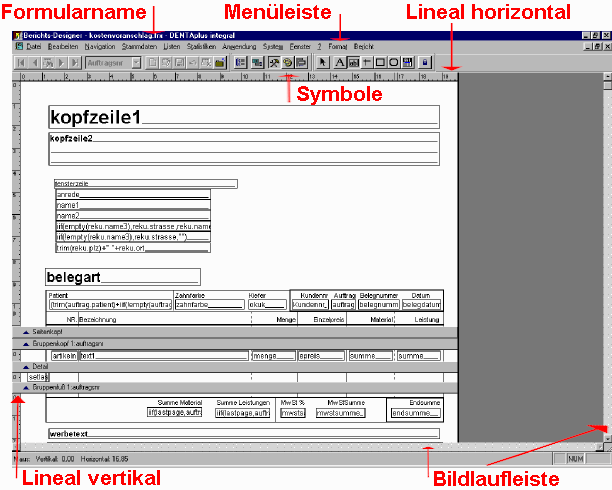Click the yellow folder open icon
The image size is (612, 490).
click(x=220, y=62)
